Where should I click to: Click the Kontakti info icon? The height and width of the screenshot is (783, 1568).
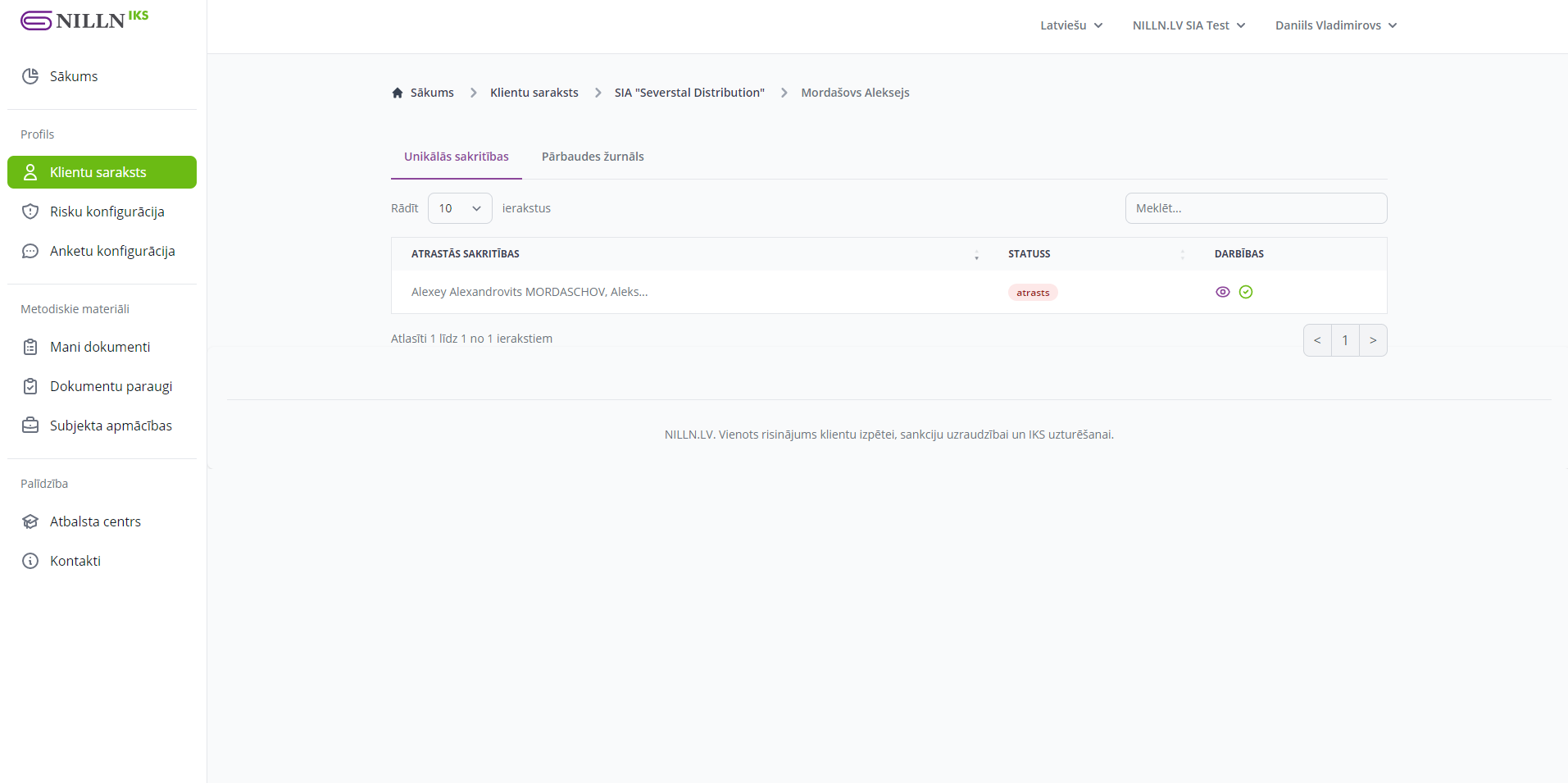[30, 561]
